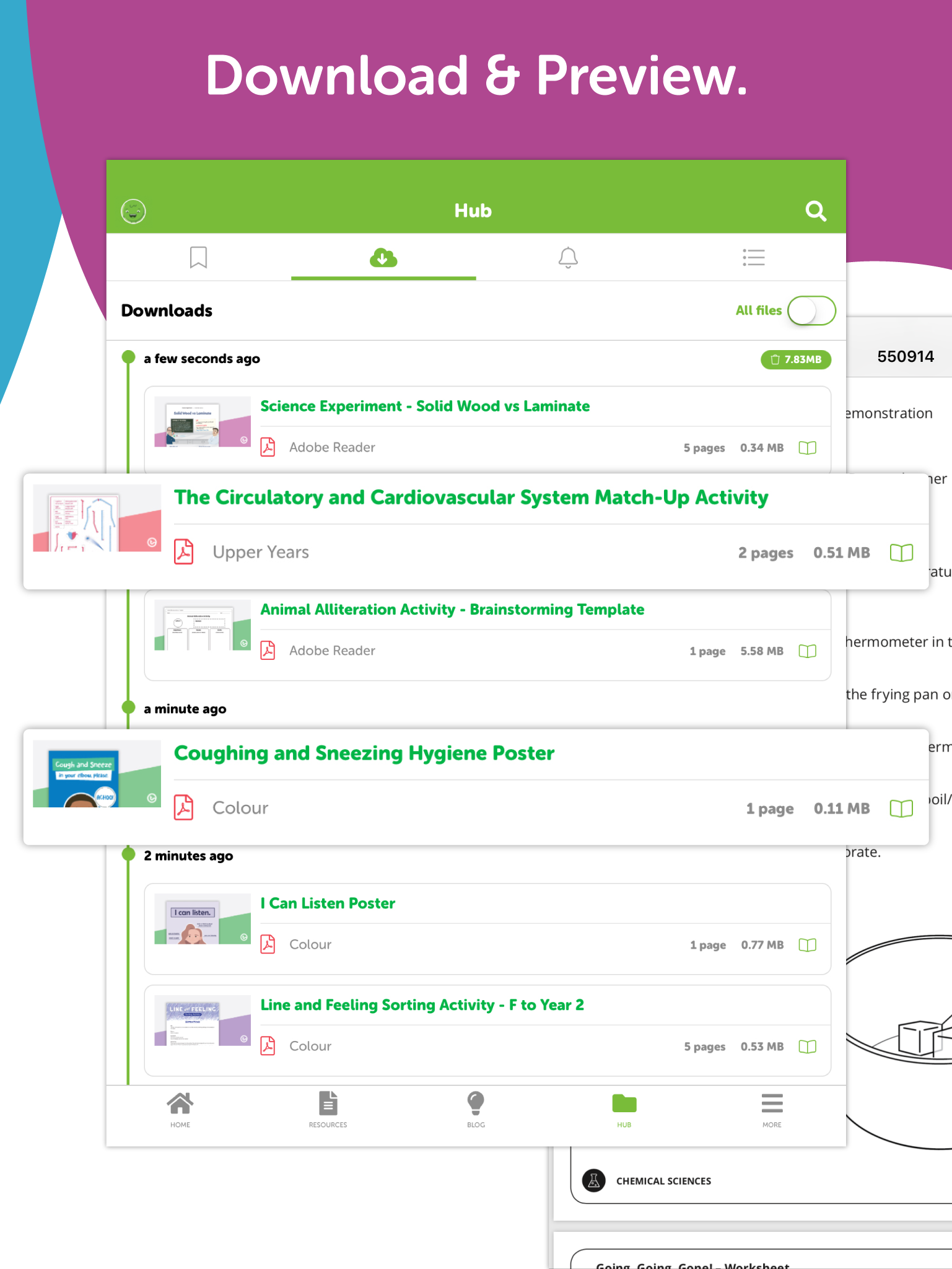This screenshot has width=952, height=1269.
Task: Tap PDF icon for Coughing and Sneezing Poster
Action: pos(183,807)
